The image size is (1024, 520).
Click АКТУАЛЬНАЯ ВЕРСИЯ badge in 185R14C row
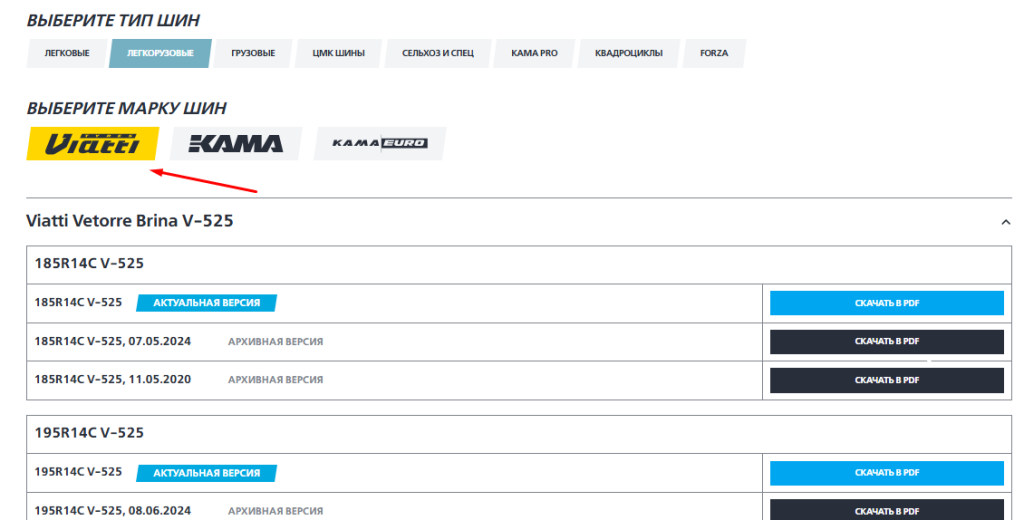(206, 303)
